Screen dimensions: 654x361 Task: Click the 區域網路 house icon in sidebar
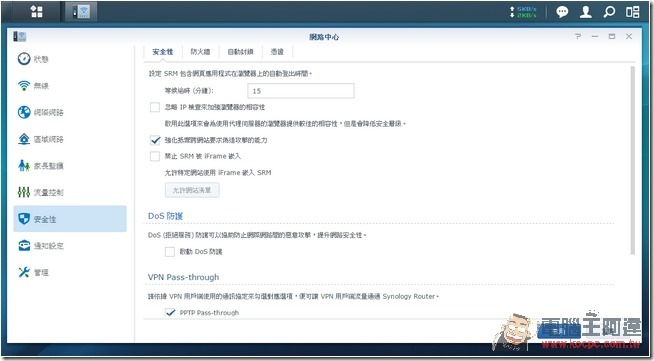click(24, 139)
